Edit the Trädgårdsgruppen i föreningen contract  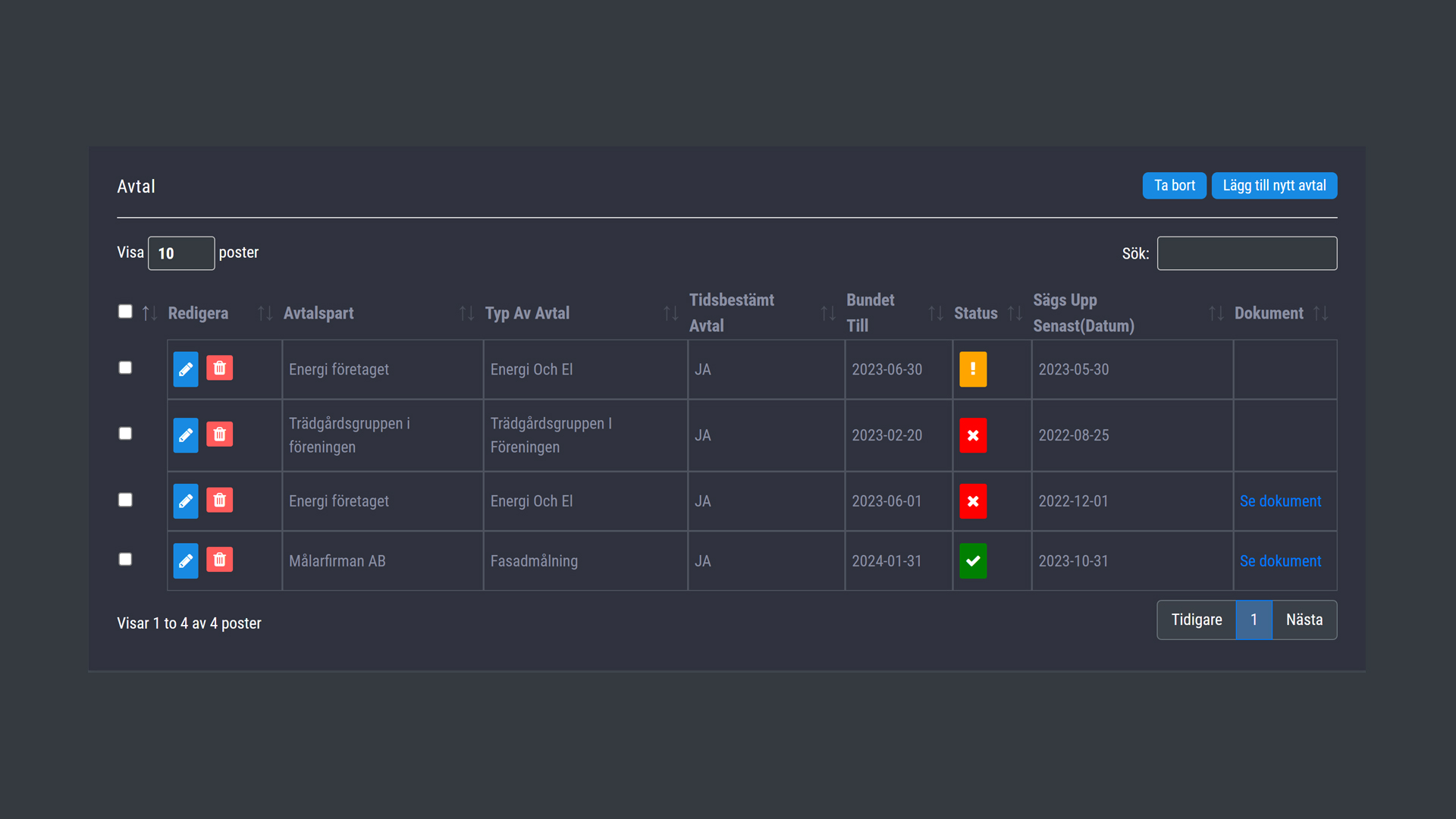pyautogui.click(x=186, y=435)
